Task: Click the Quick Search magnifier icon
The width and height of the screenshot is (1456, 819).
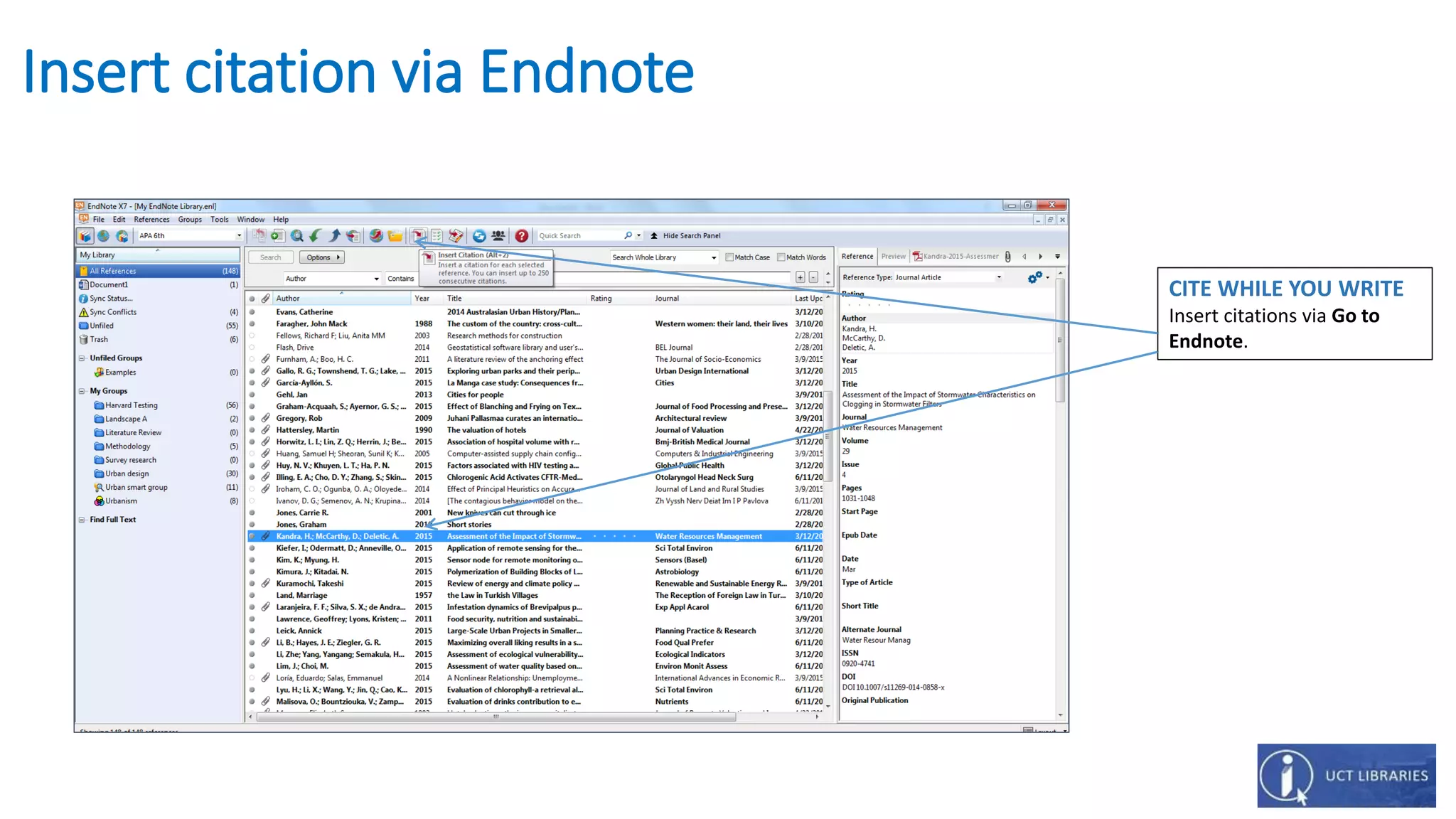Action: tap(628, 235)
